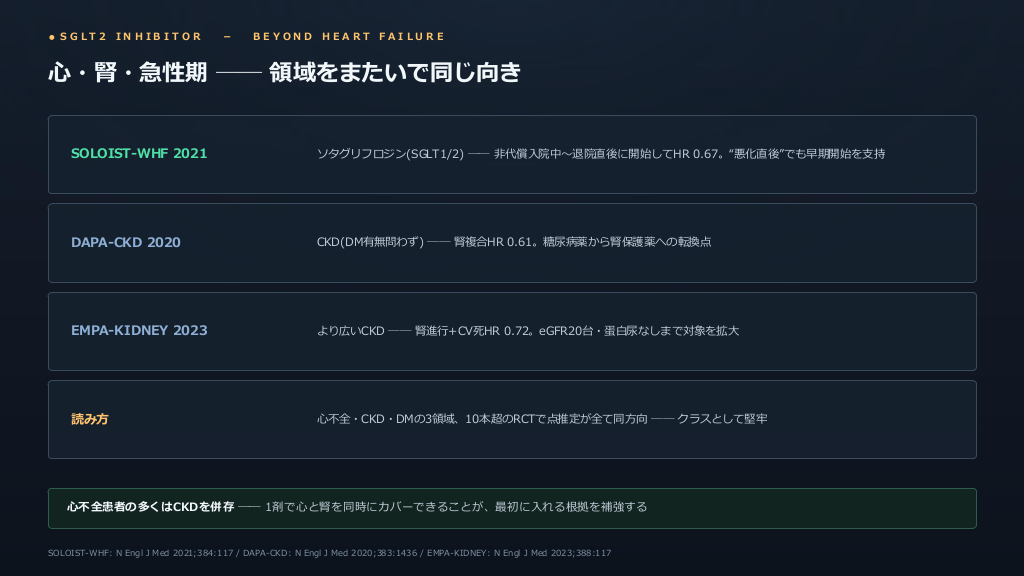Select the EMPA-KIDNEY card panel
The image size is (1024, 576).
click(512, 332)
